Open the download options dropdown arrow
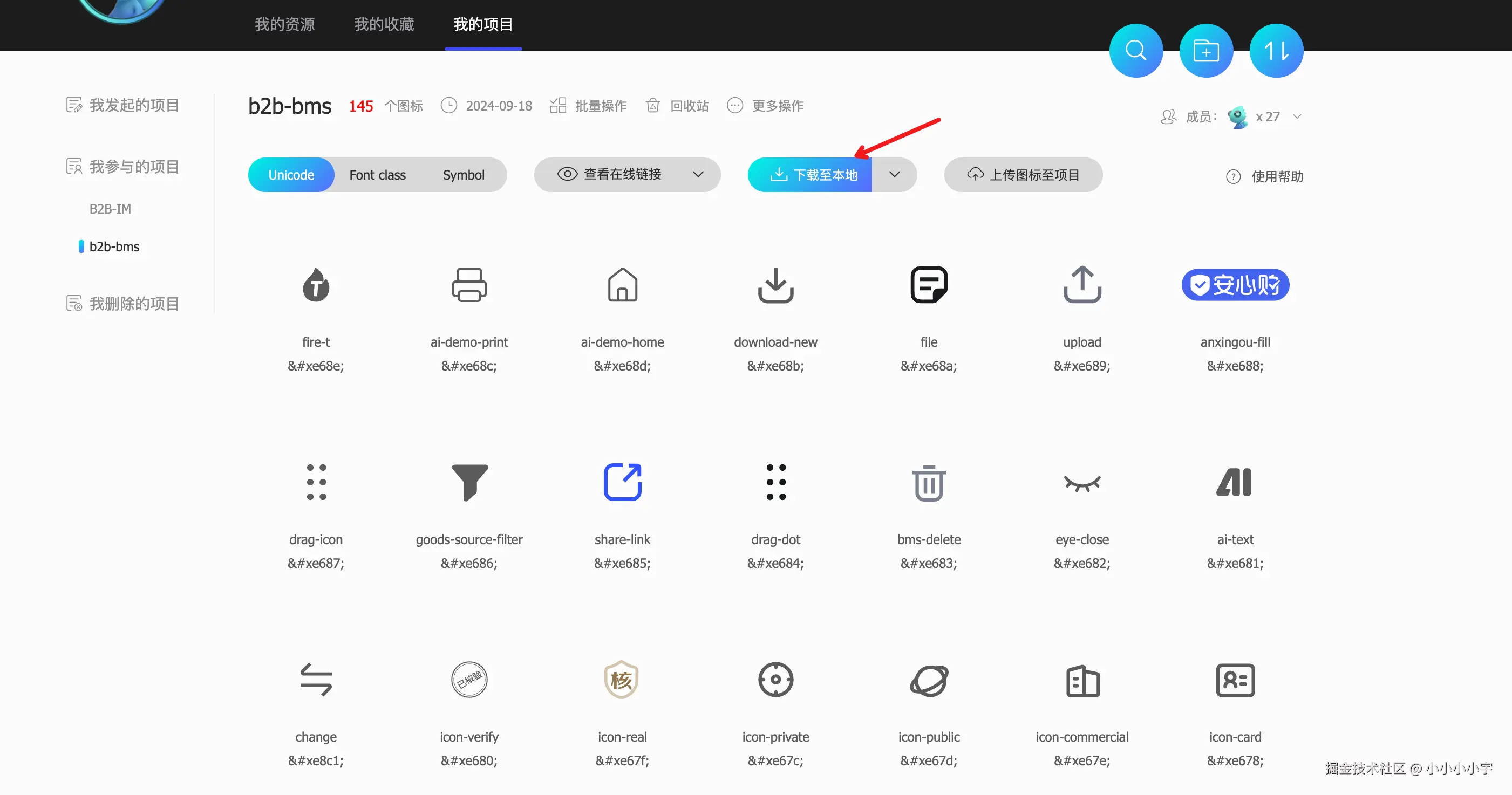This screenshot has width=1512, height=795. pos(894,174)
